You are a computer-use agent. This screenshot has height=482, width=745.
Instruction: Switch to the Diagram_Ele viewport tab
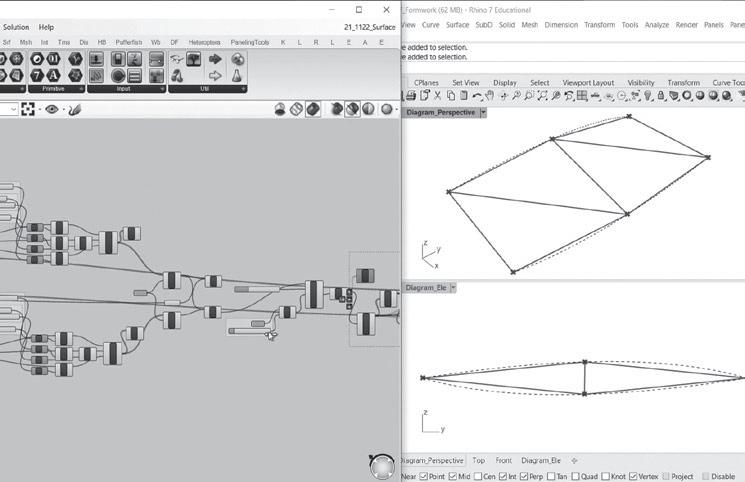(541, 461)
